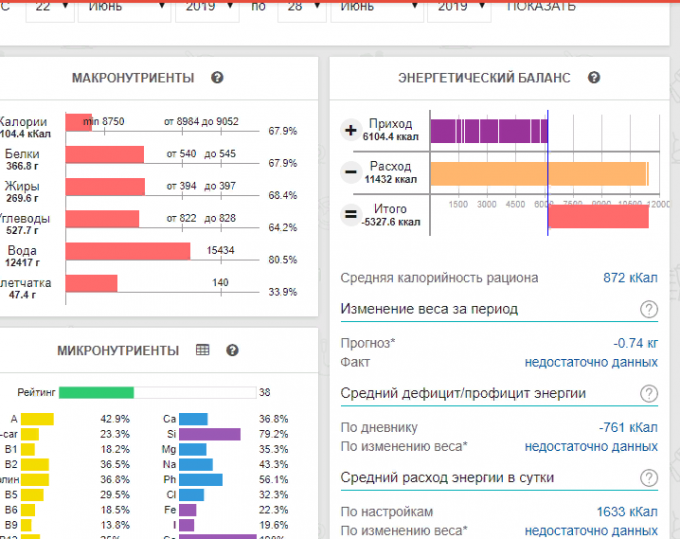Click the purple Приход bar in chart
This screenshot has height=539, width=680.
[488, 131]
